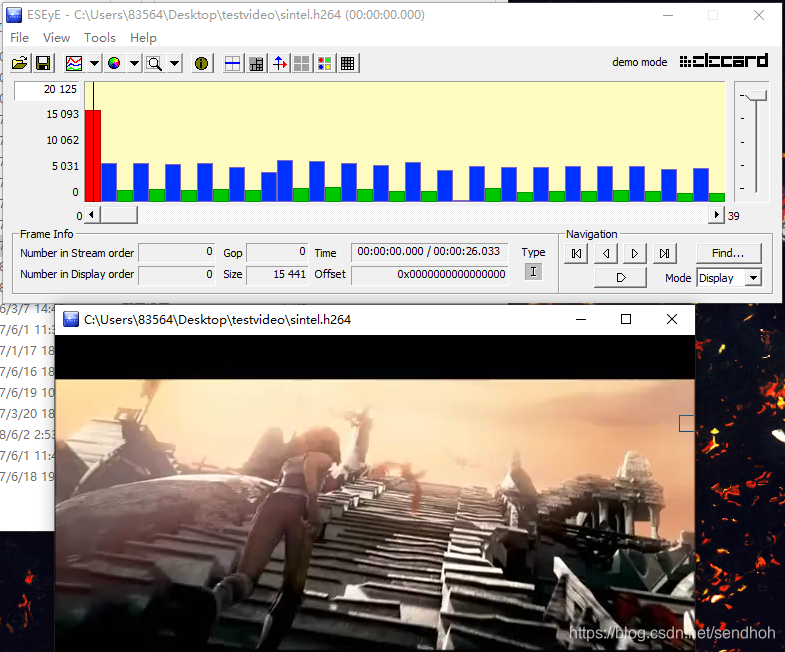Click the 5 031 axis label
Image resolution: width=785 pixels, height=652 pixels.
(66, 166)
